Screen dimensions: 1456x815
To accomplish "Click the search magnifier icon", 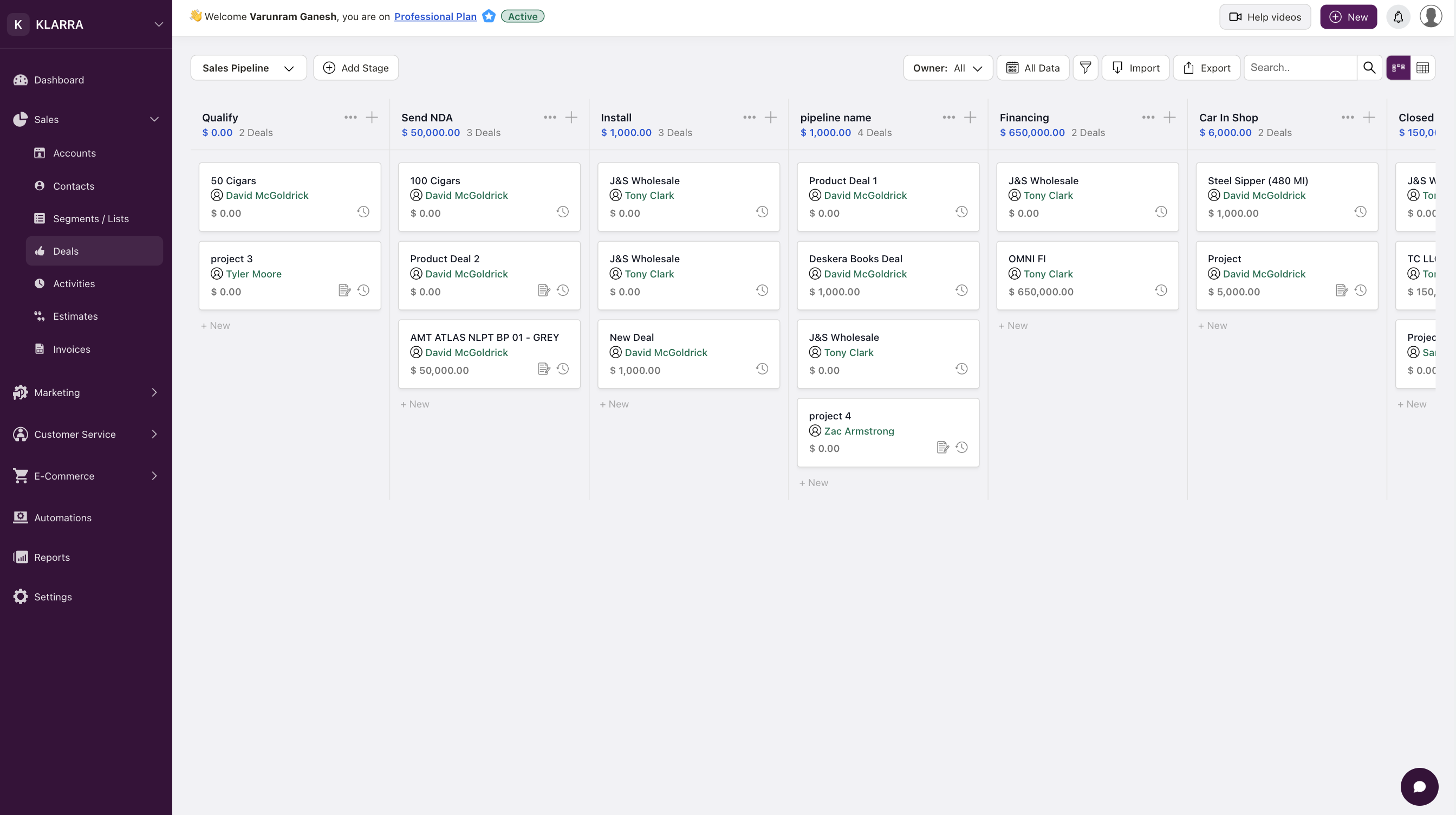I will pyautogui.click(x=1369, y=68).
